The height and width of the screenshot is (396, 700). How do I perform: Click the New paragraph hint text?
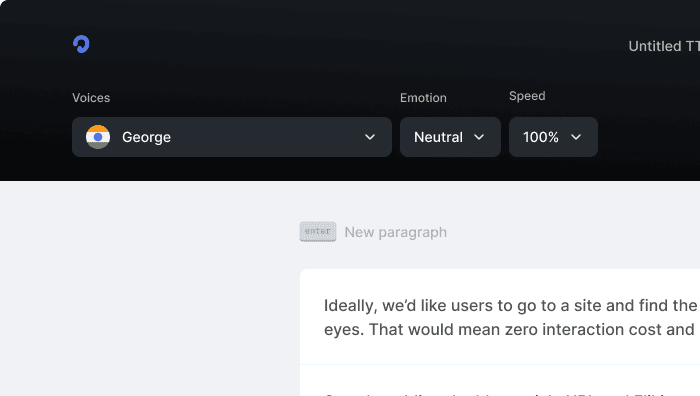coord(396,232)
